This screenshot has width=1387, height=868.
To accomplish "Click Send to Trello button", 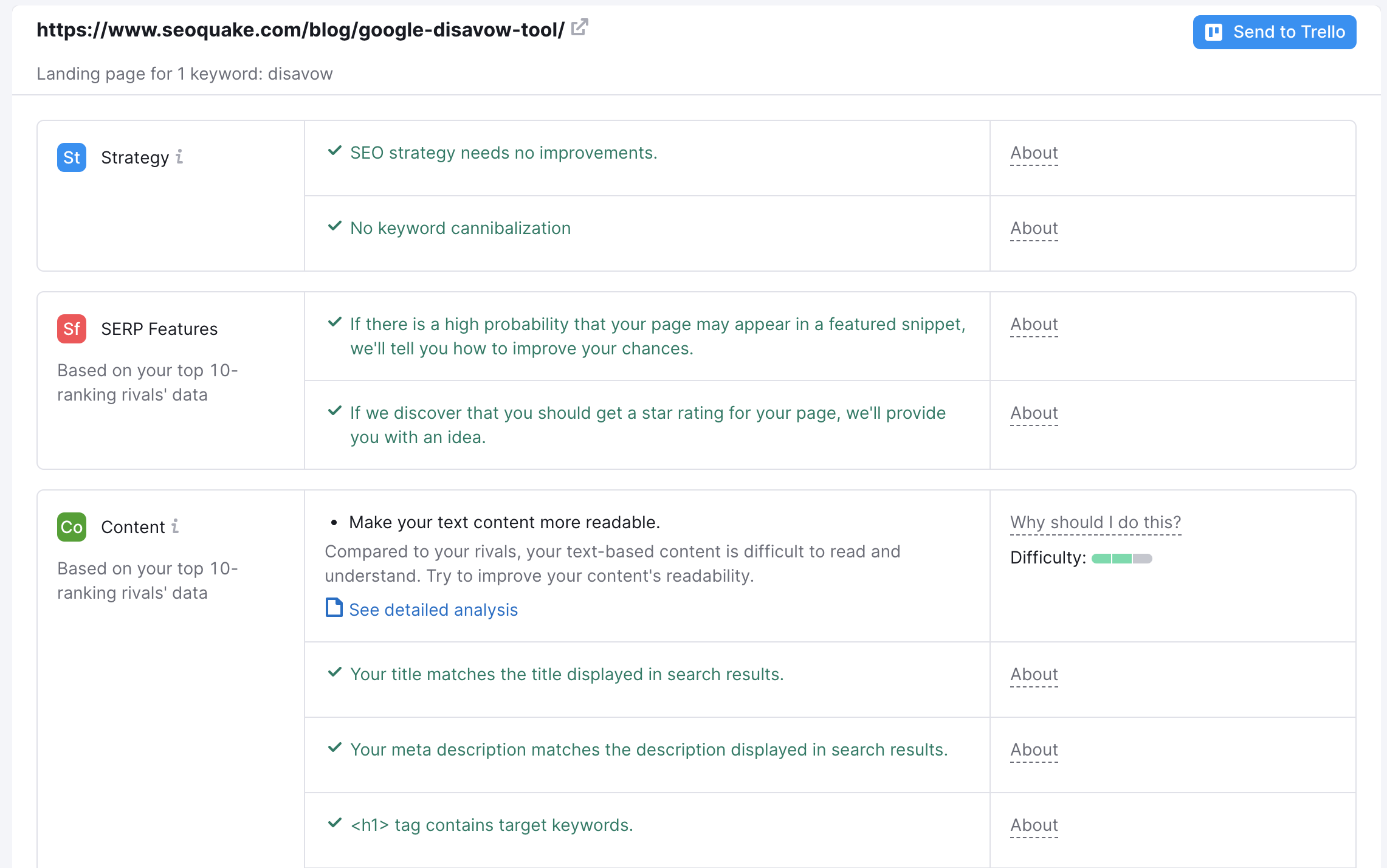I will point(1276,31).
